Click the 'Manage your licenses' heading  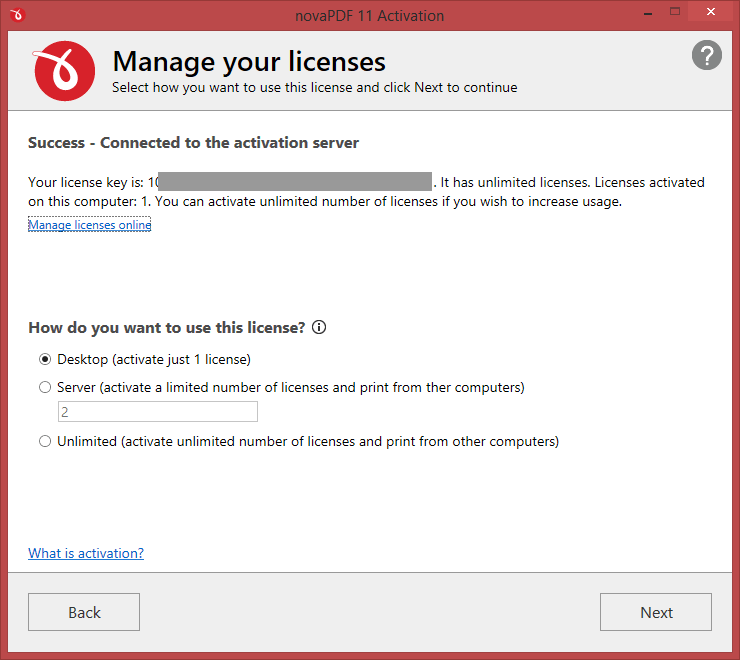(x=249, y=61)
